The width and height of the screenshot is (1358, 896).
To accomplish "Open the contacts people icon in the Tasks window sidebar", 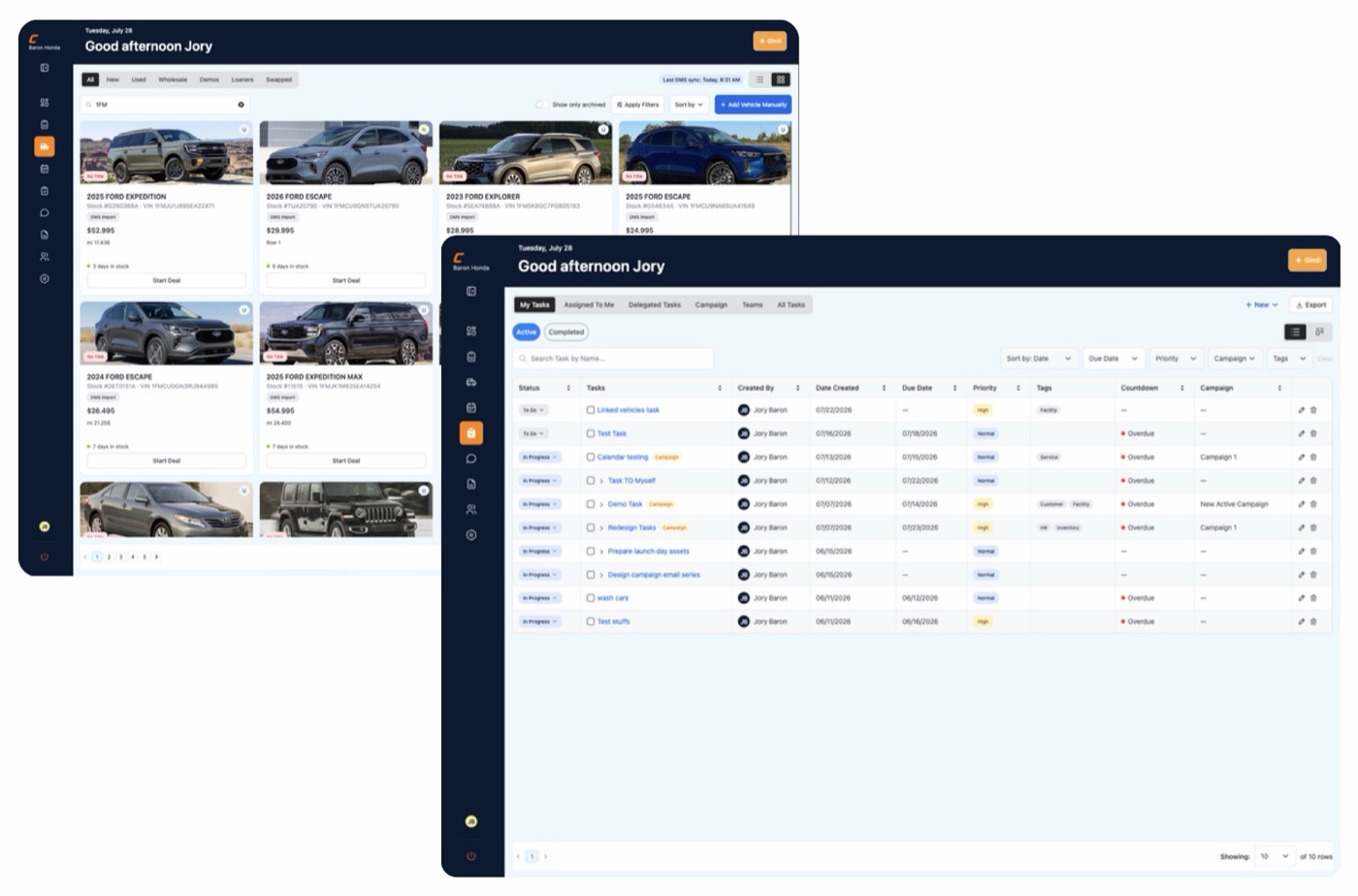I will (470, 509).
